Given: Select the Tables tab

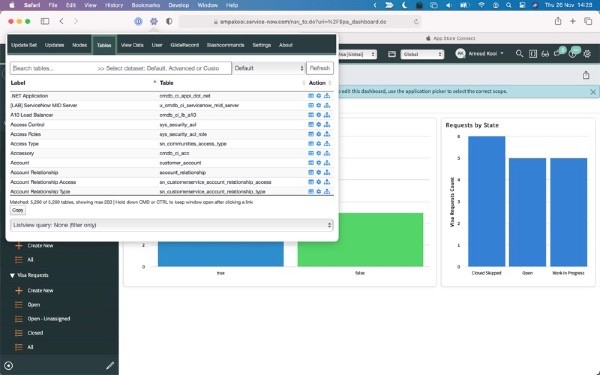Looking at the screenshot, I should point(104,45).
